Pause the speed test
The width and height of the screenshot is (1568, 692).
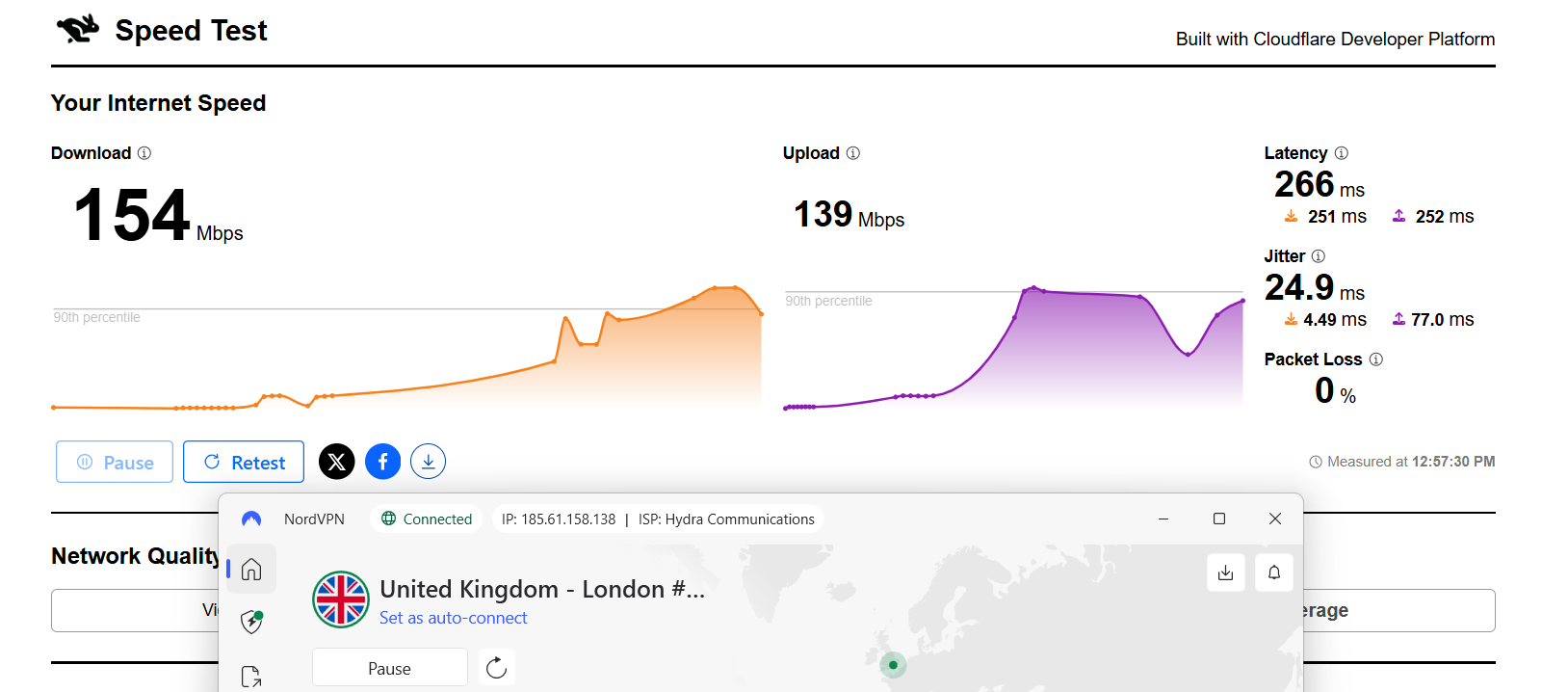pos(115,462)
